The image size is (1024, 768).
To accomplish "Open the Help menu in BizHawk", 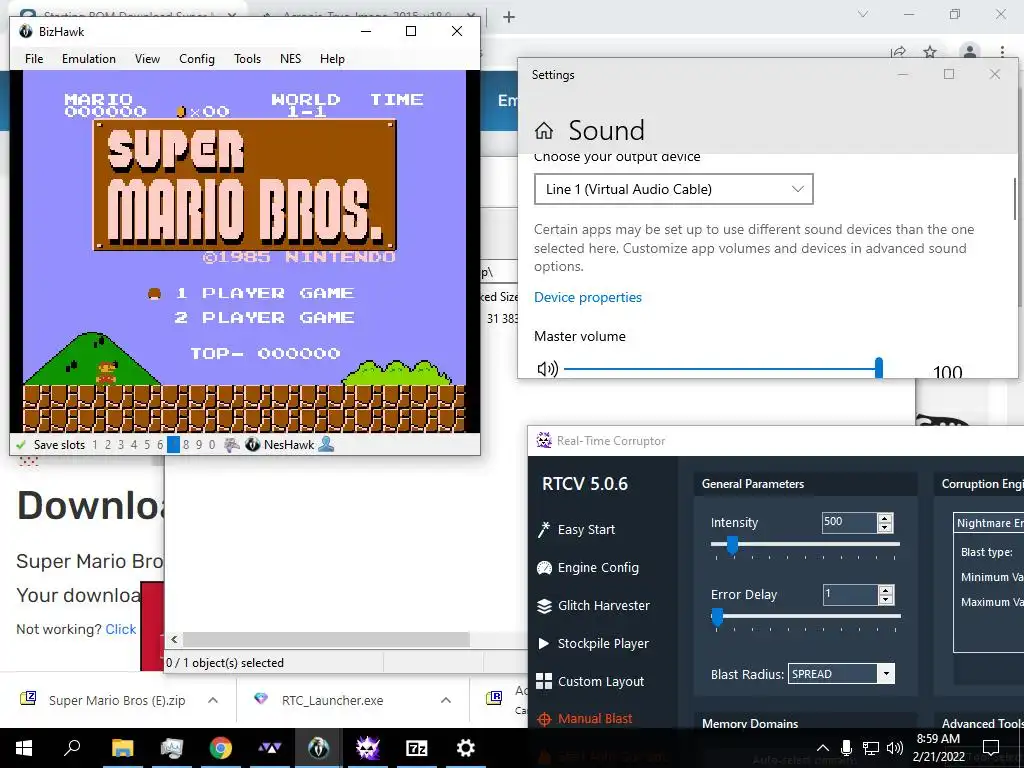I will [x=332, y=59].
